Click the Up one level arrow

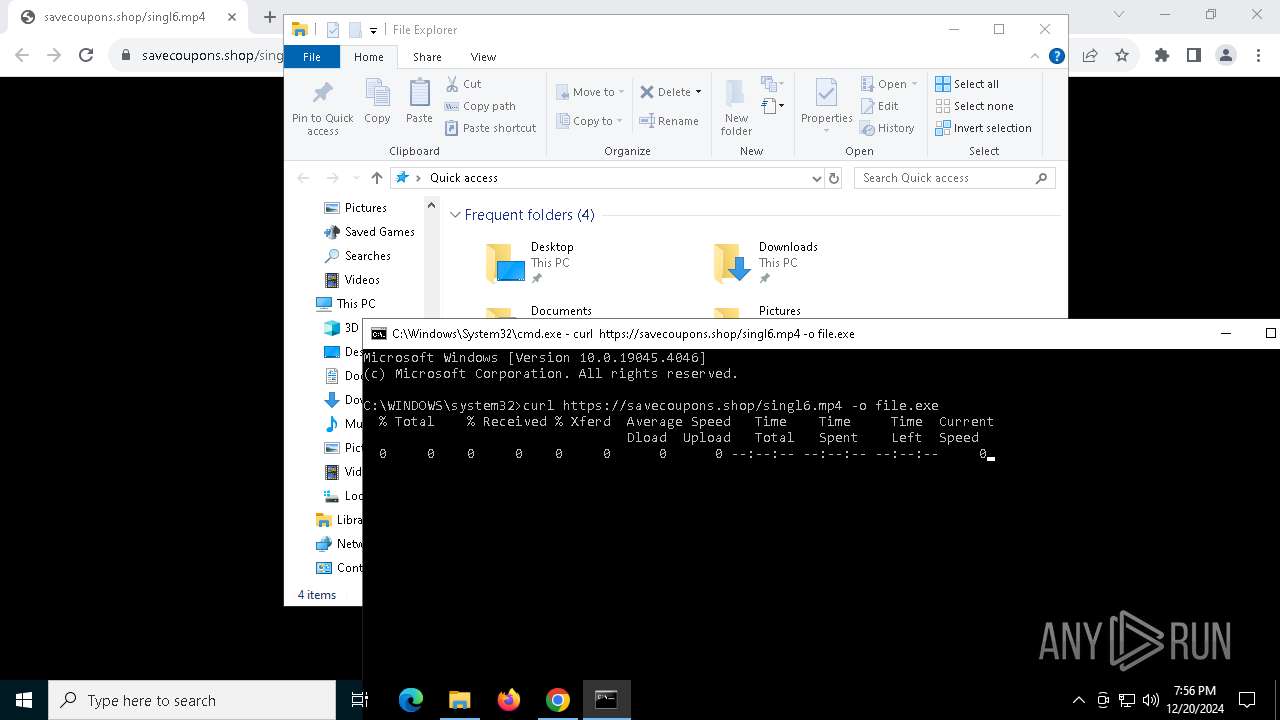point(376,178)
